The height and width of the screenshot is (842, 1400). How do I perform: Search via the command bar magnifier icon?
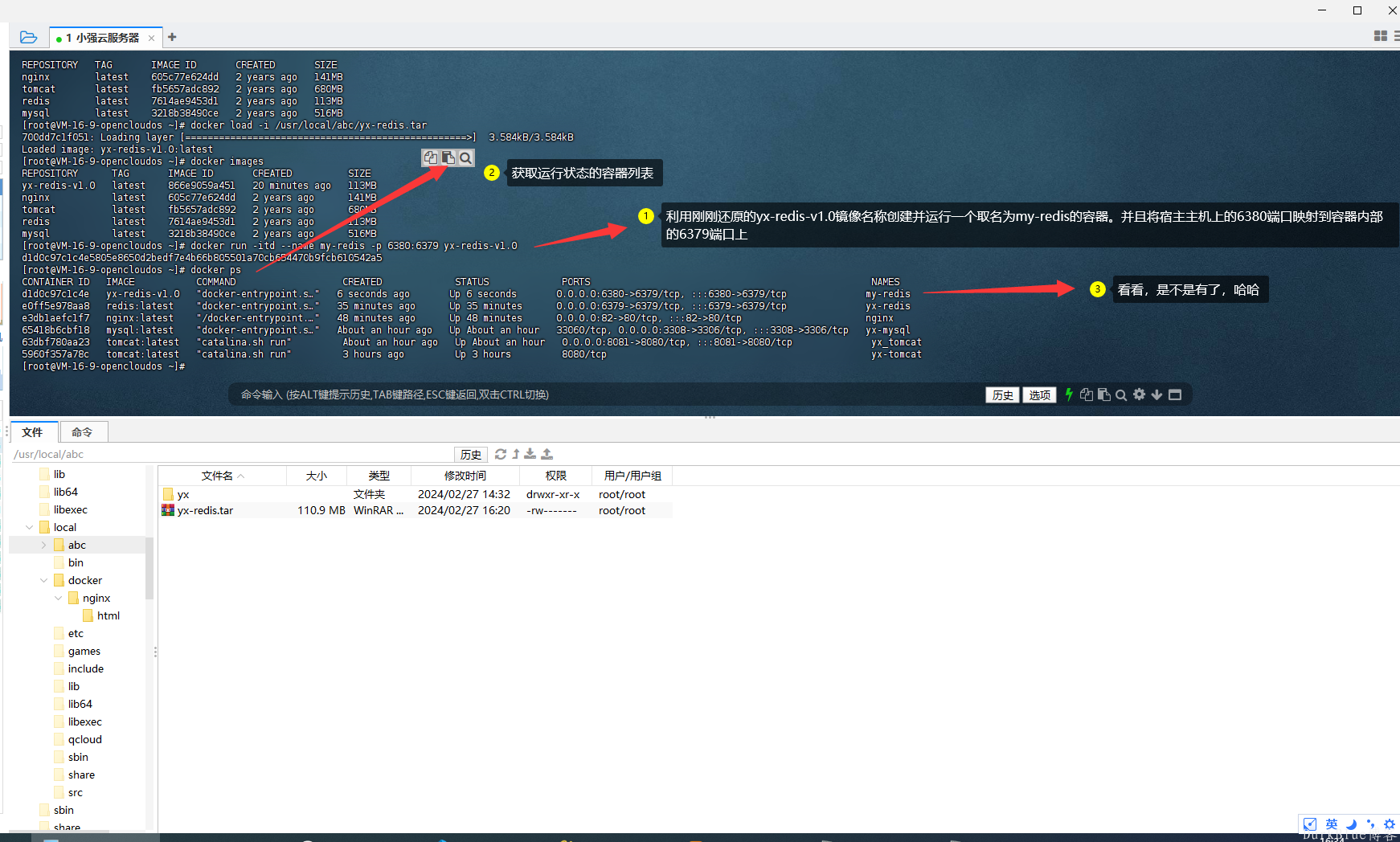click(1121, 394)
